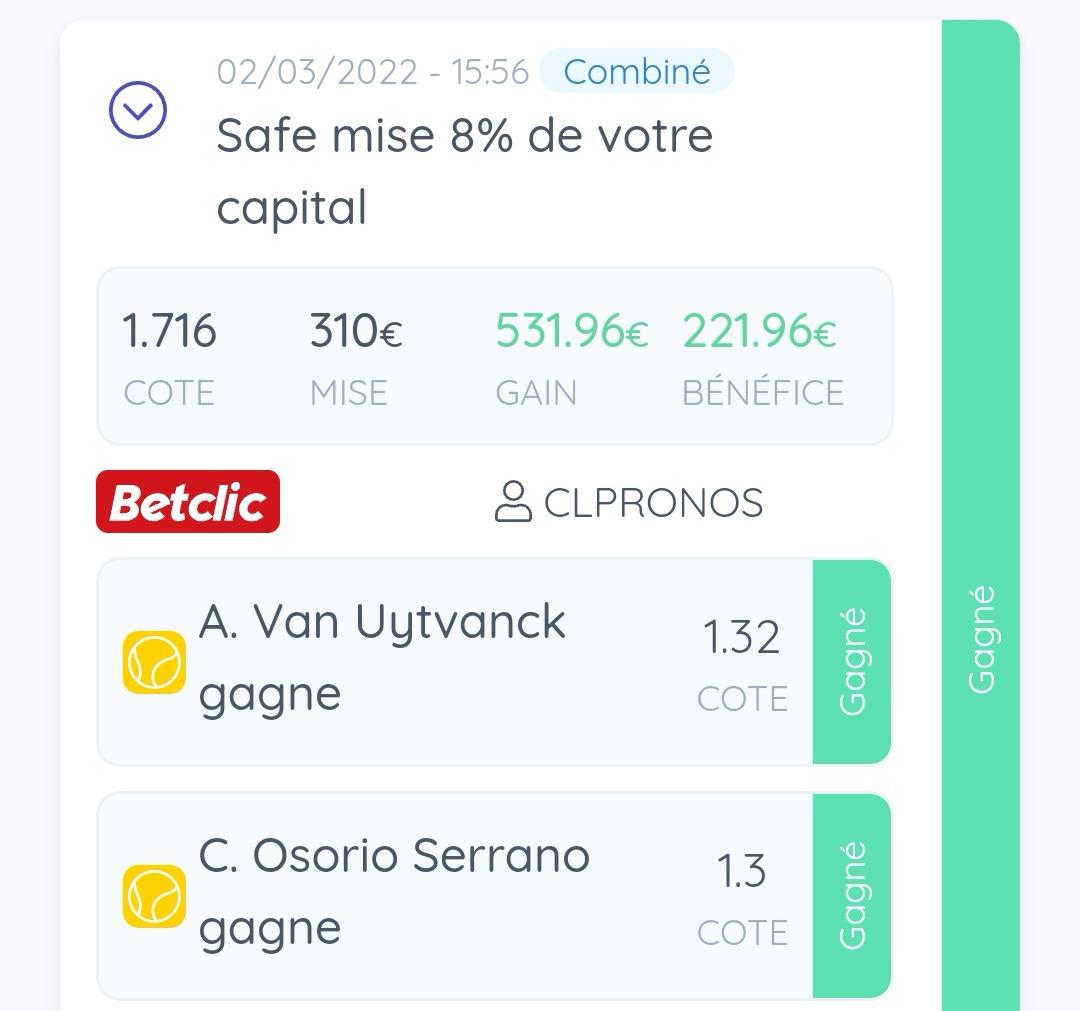This screenshot has width=1080, height=1011.
Task: Click the Gagné status on Van Uytvanck bet
Action: point(852,662)
